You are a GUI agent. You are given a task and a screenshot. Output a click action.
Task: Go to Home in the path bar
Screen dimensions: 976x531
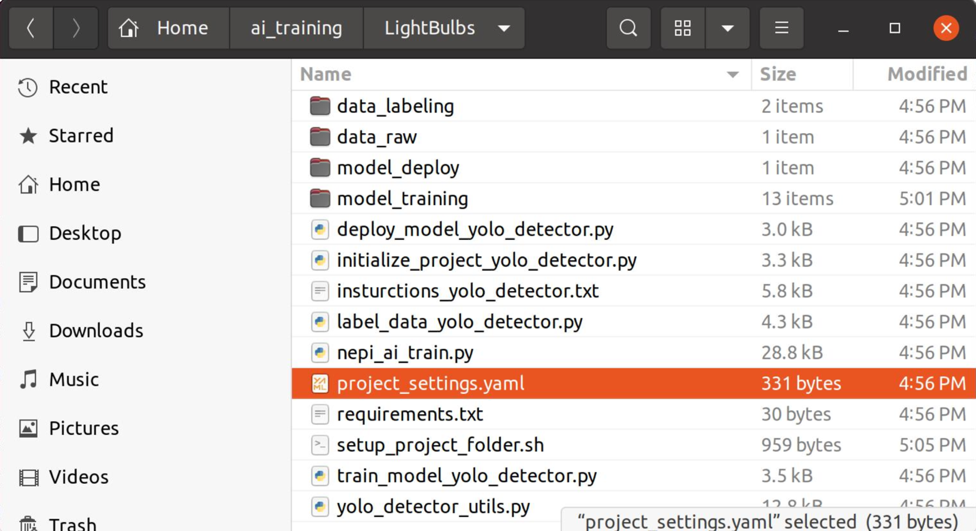(x=168, y=29)
